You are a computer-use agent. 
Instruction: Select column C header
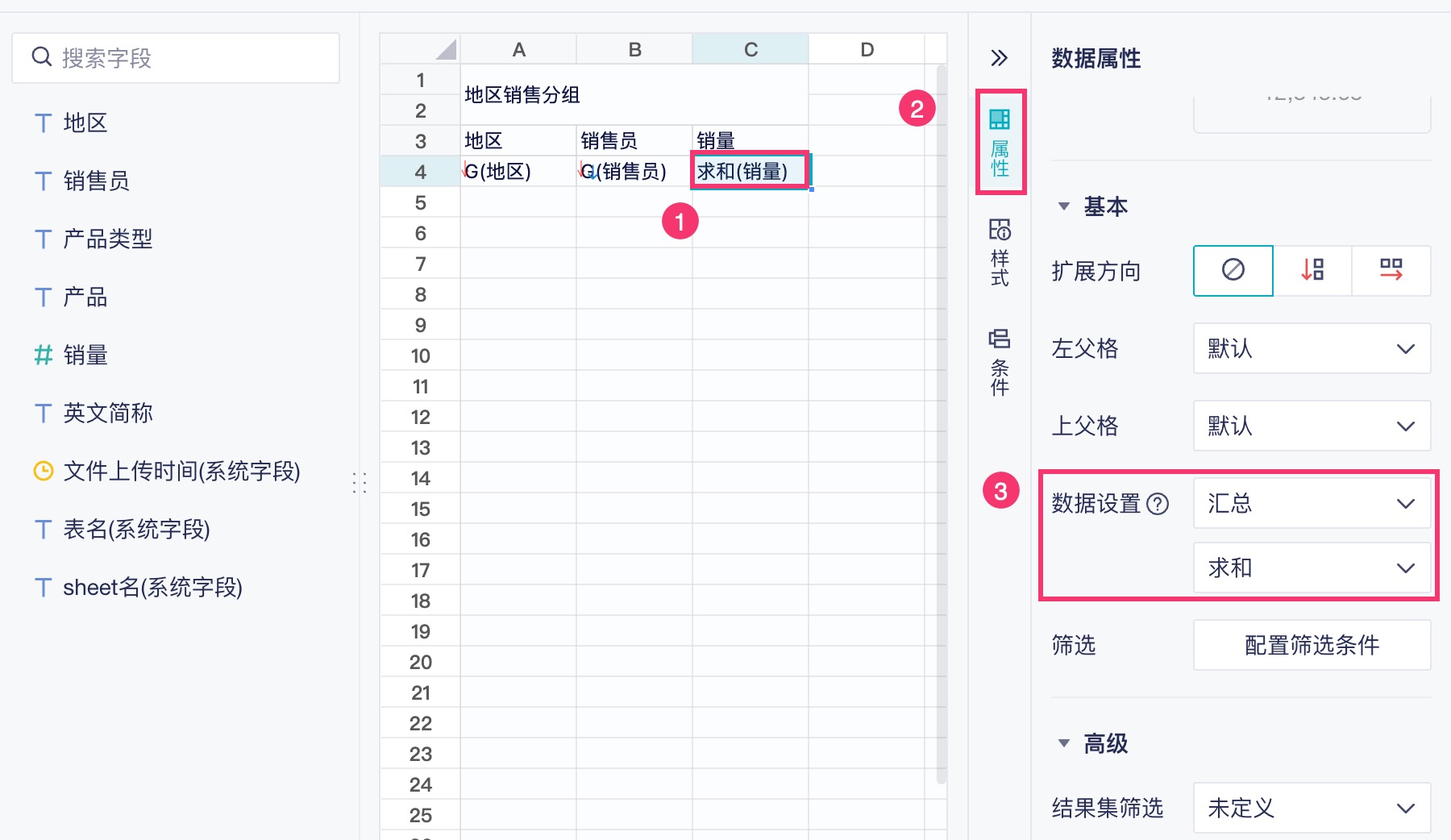(750, 49)
